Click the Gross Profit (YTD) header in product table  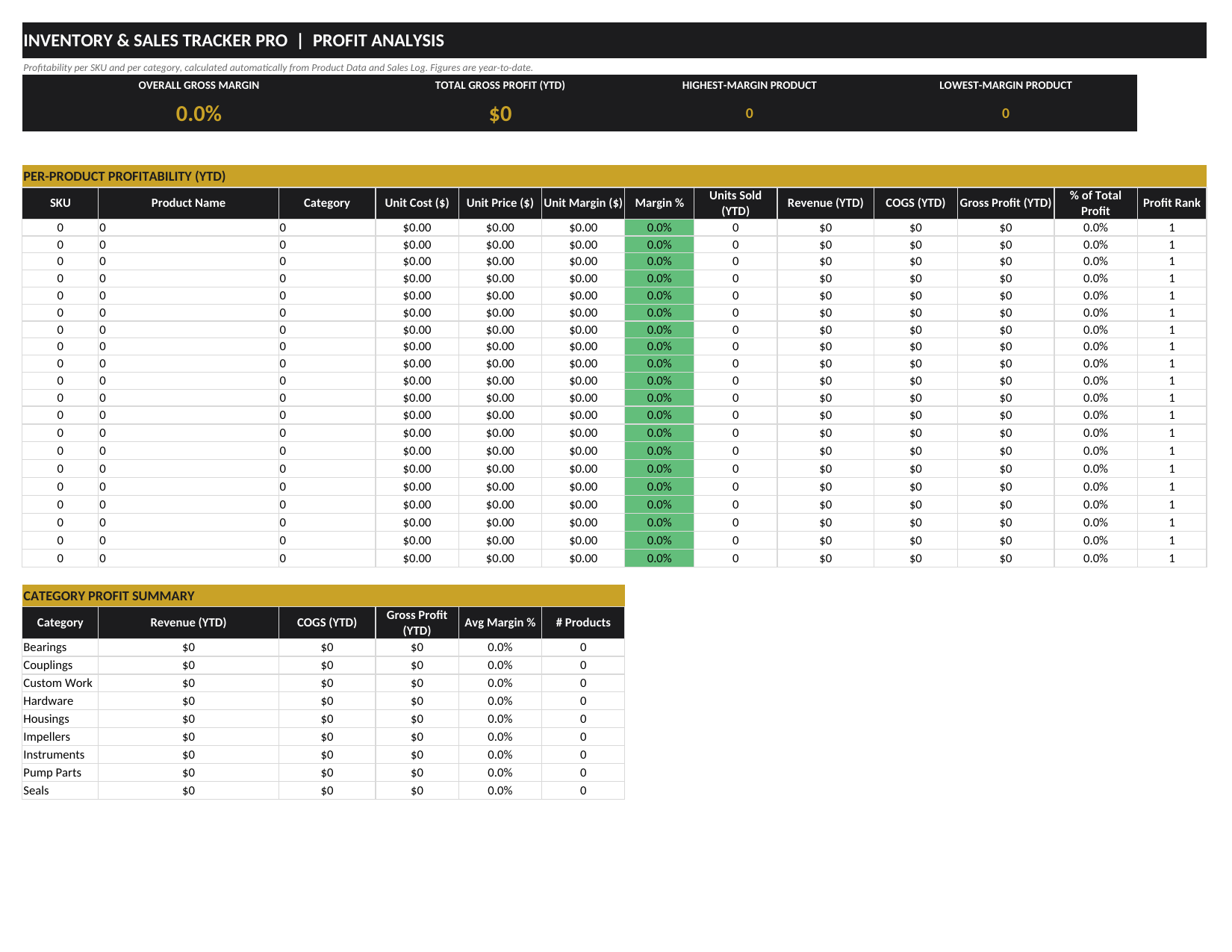click(x=1006, y=203)
